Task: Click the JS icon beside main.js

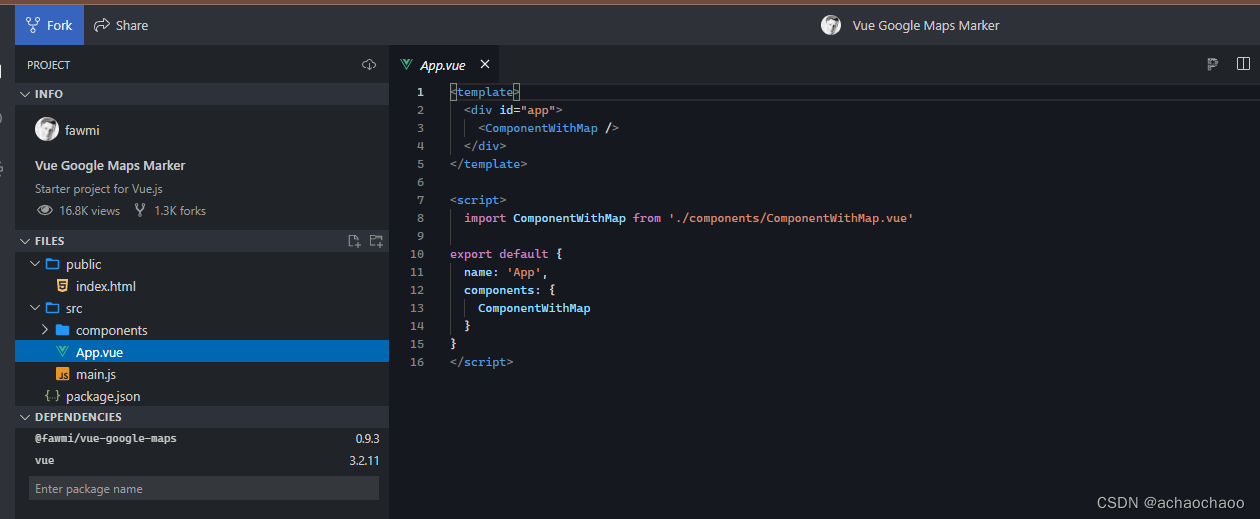Action: 63,374
